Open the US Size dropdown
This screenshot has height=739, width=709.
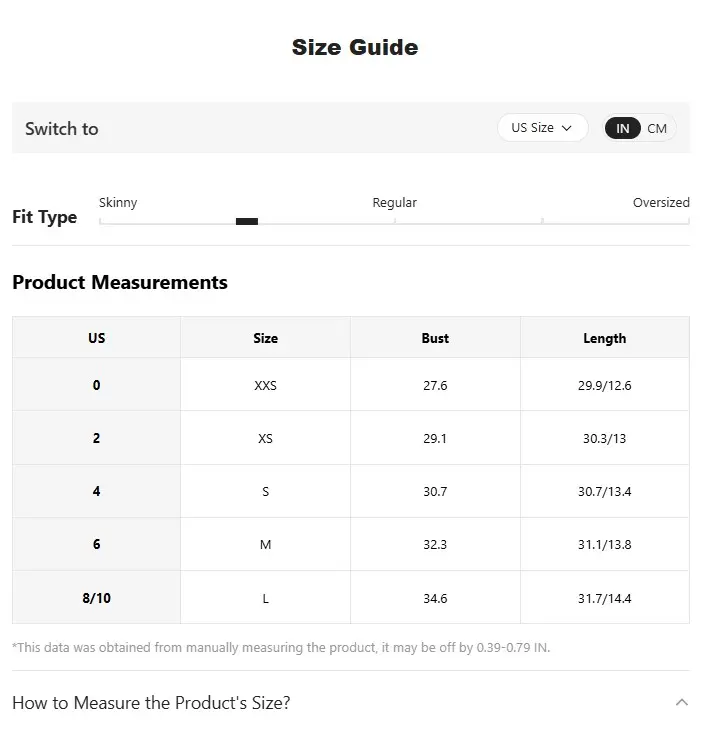pyautogui.click(x=541, y=128)
